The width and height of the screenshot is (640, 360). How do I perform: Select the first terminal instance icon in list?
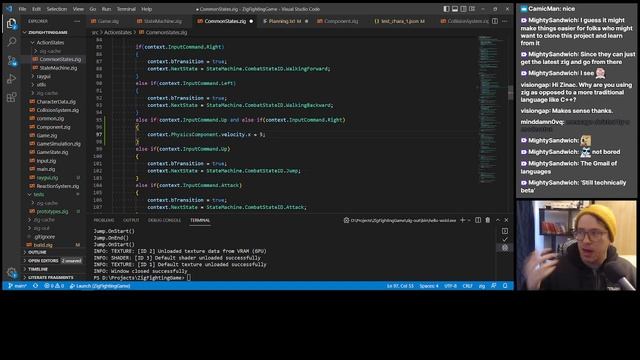click(x=505, y=231)
